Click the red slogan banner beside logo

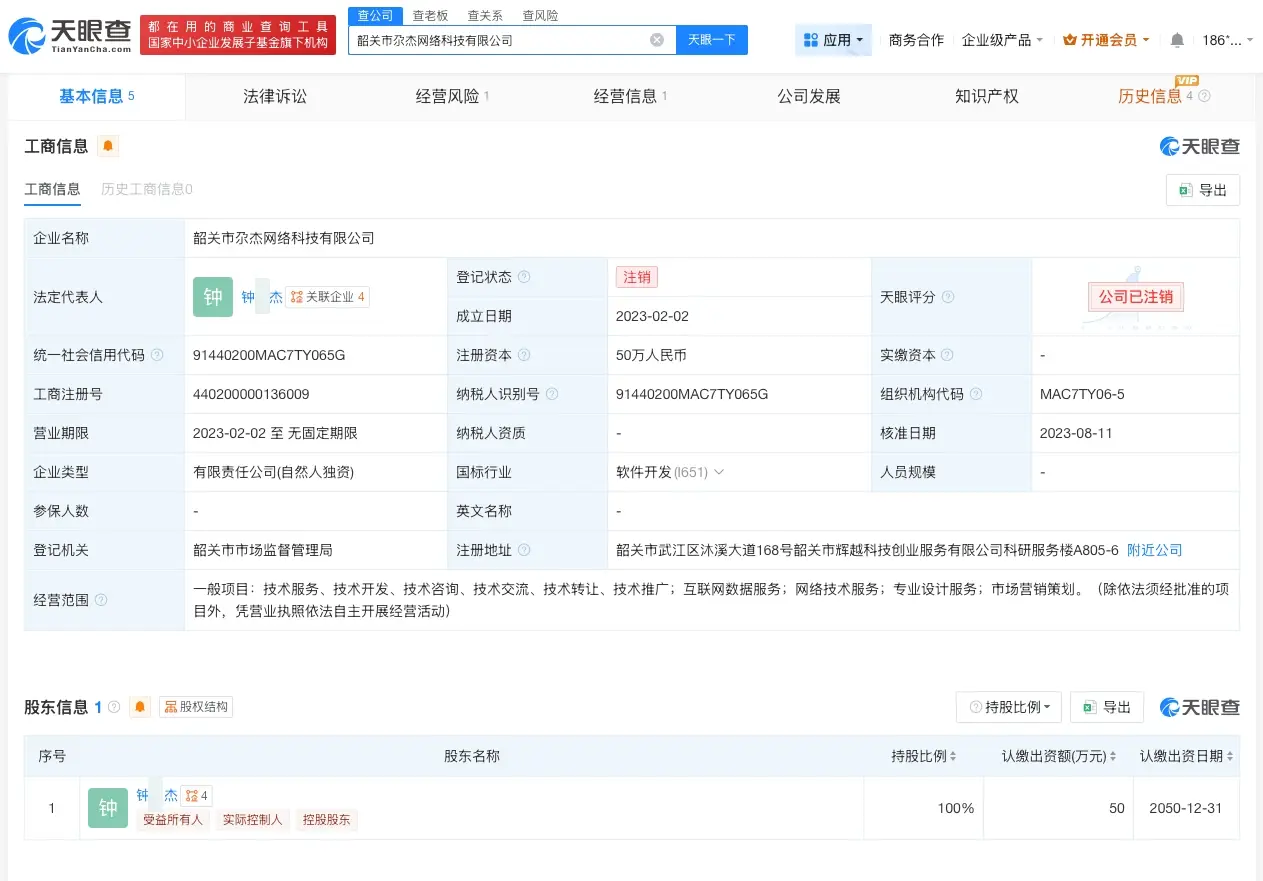pyautogui.click(x=238, y=35)
